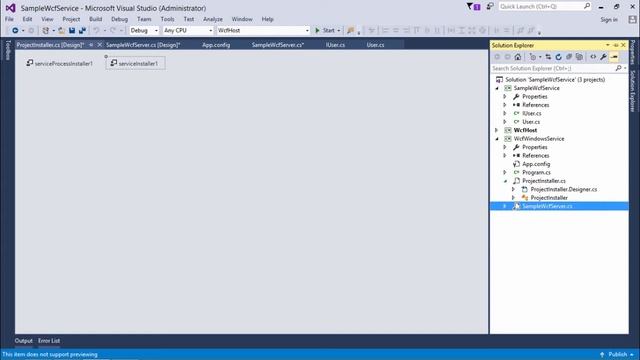Open the View menu

pyautogui.click(x=47, y=19)
